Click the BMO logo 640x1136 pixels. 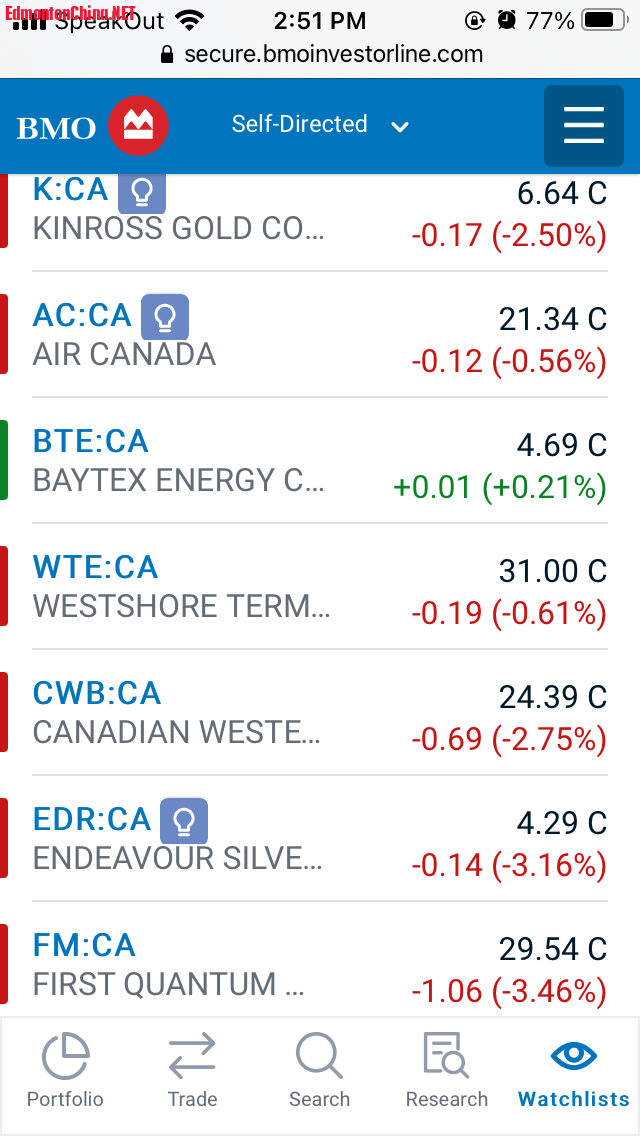(x=92, y=127)
